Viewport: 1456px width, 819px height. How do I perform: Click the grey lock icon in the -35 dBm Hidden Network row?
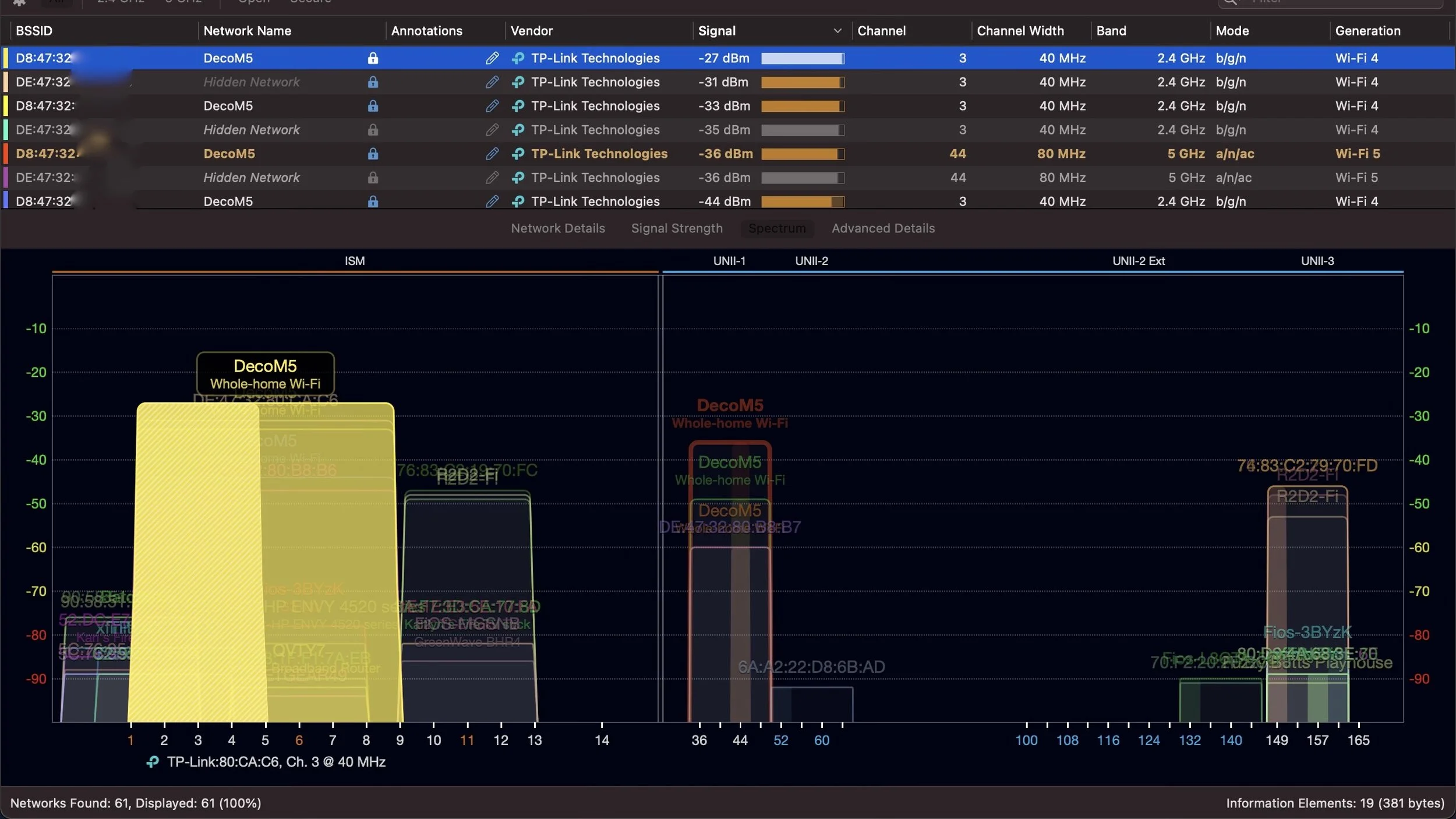pyautogui.click(x=373, y=130)
